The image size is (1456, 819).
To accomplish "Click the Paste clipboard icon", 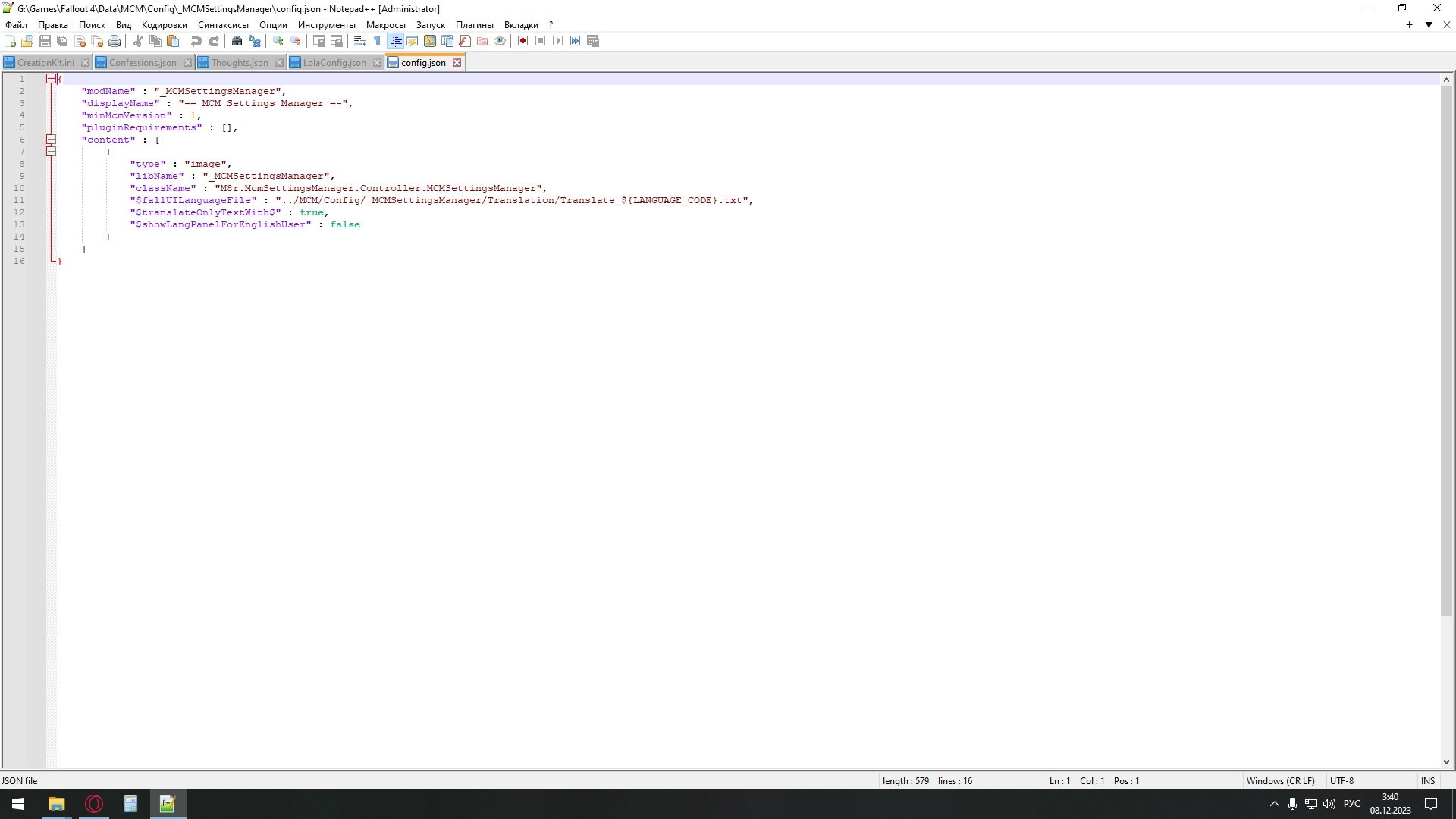I will coord(173,41).
